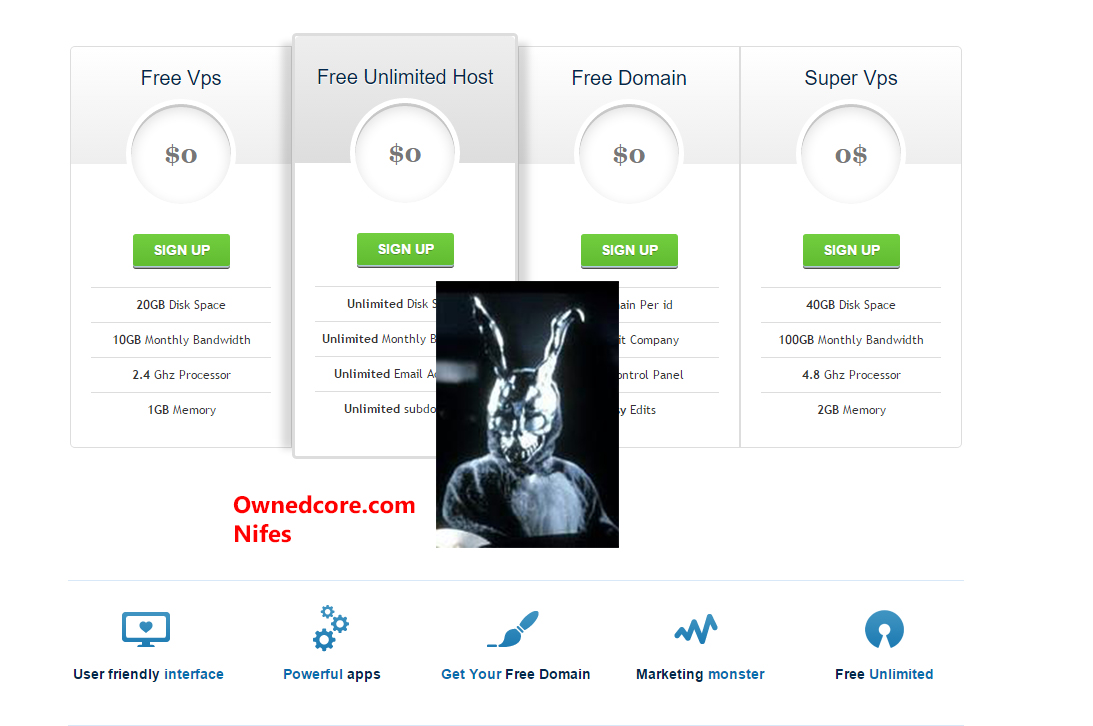
Task: Click the Super Vps 0$ price circle
Action: (851, 154)
